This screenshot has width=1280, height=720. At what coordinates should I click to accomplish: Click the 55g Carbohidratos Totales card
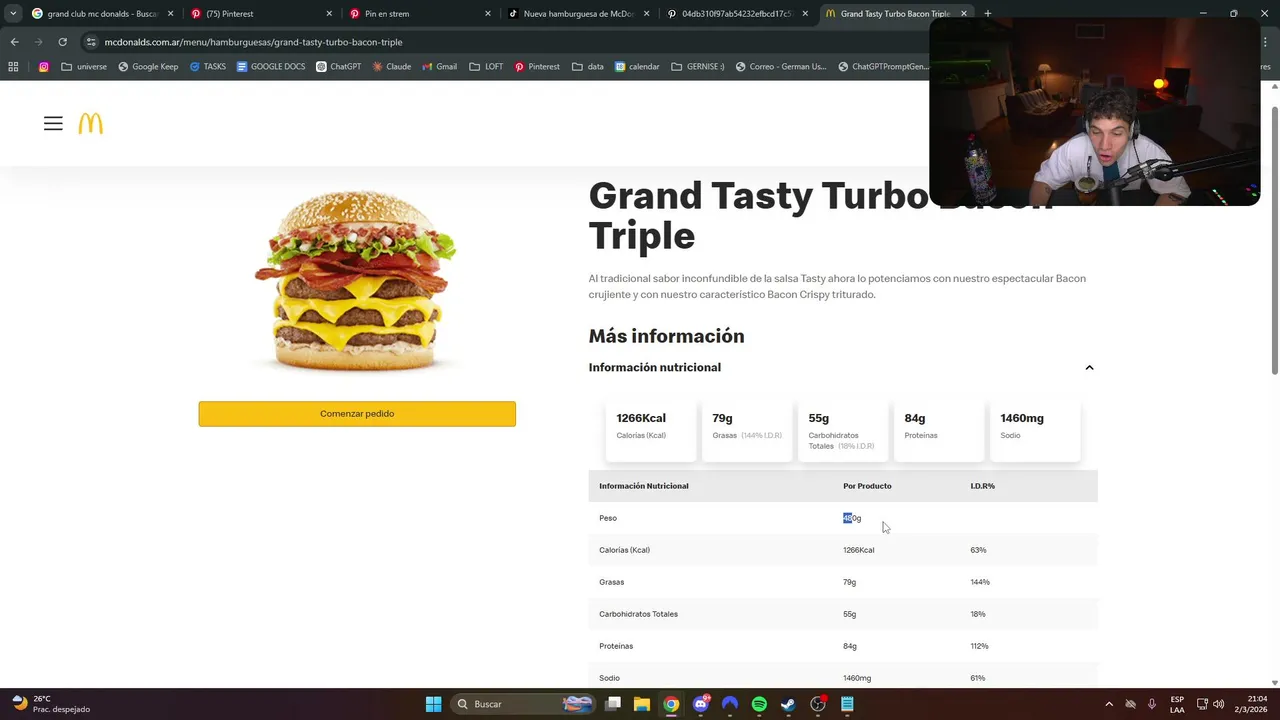click(x=843, y=431)
